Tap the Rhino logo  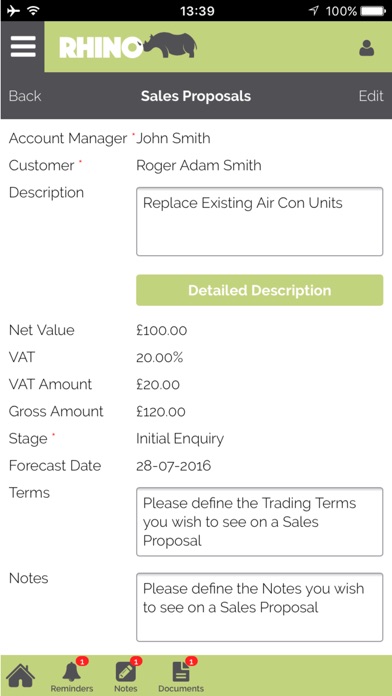click(x=128, y=46)
